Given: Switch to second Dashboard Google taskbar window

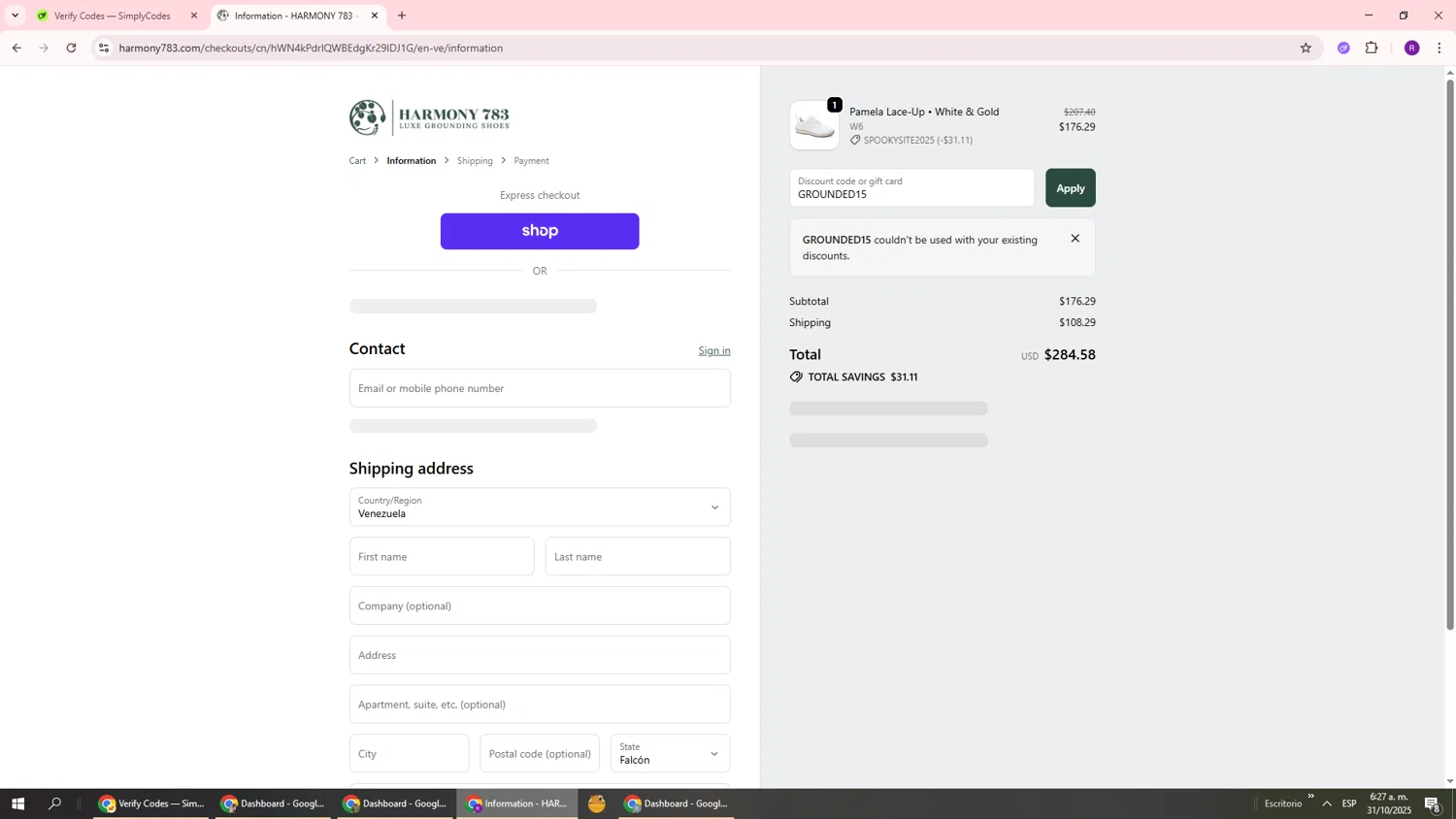Looking at the screenshot, I should [x=396, y=803].
